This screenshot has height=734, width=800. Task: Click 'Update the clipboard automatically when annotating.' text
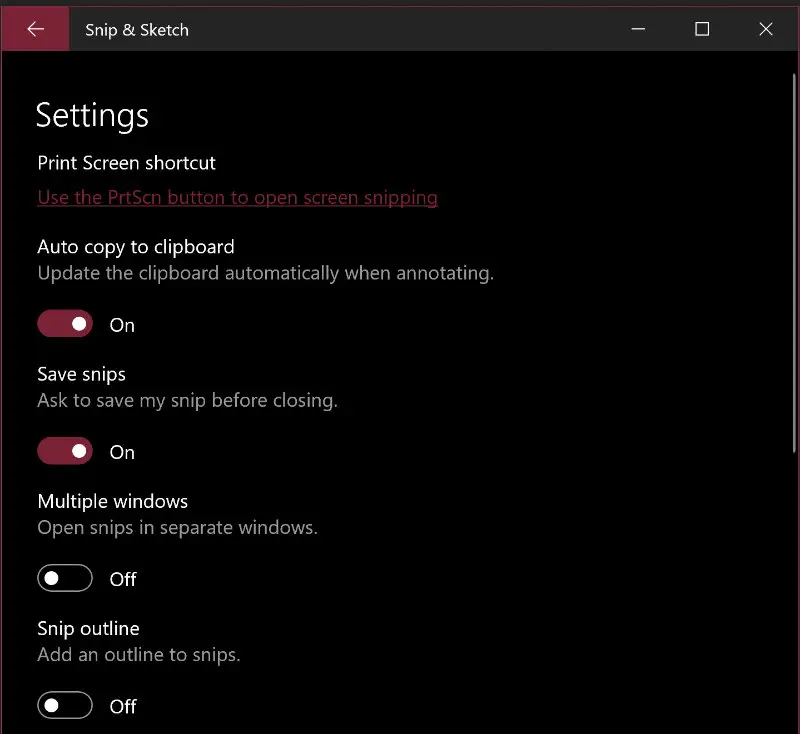pyautogui.click(x=266, y=273)
